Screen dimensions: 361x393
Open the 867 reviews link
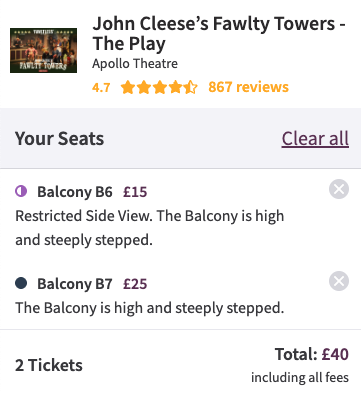[248, 87]
